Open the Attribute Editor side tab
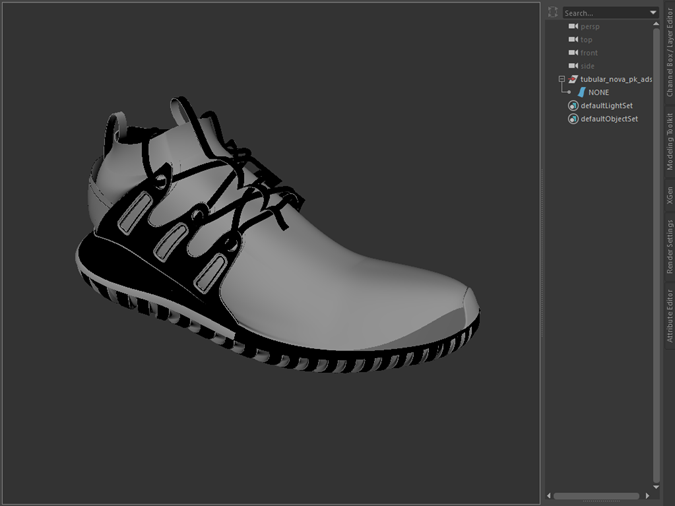The height and width of the screenshot is (506, 675). point(669,315)
